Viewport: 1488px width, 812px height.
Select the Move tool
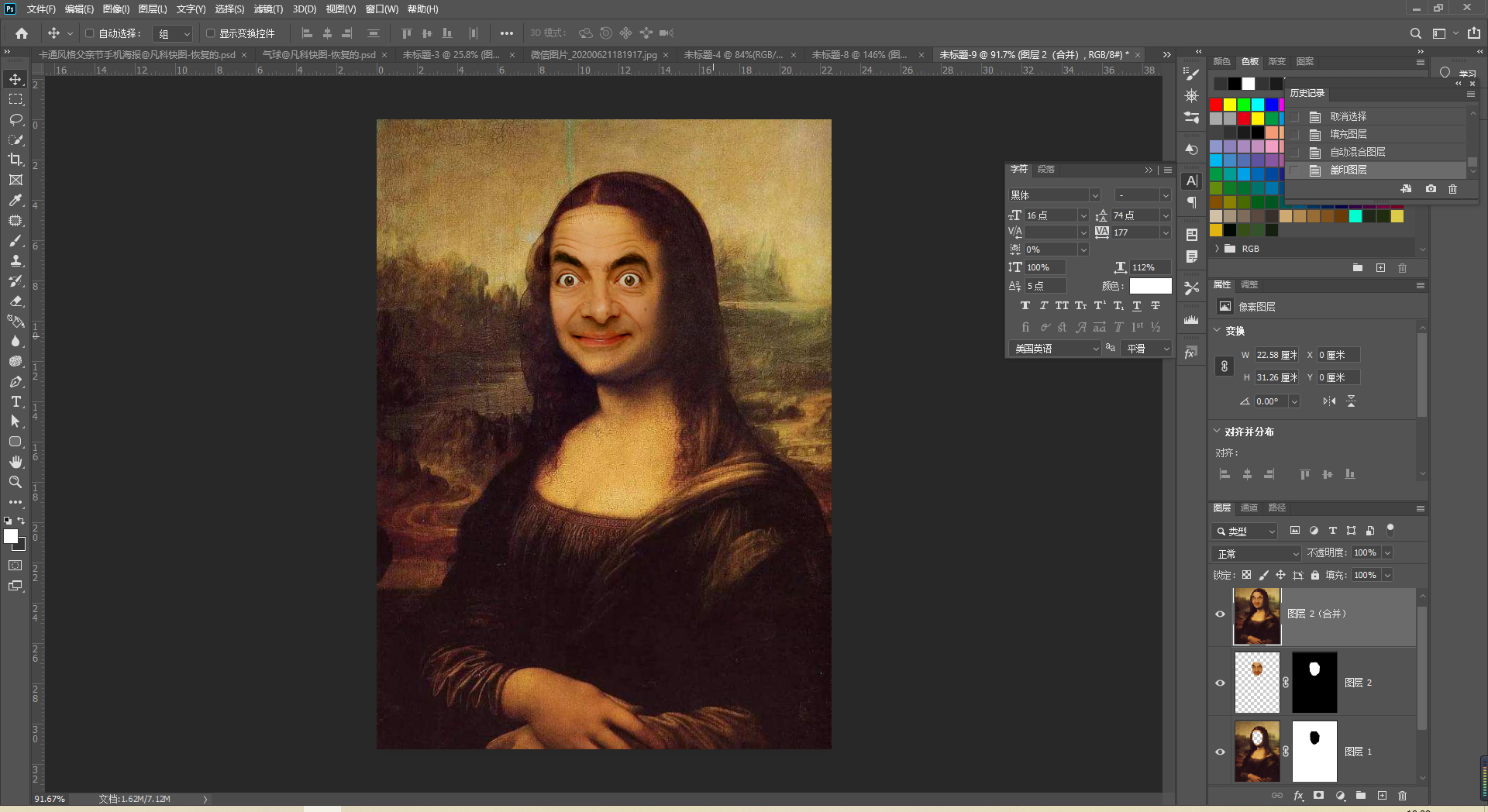click(15, 79)
